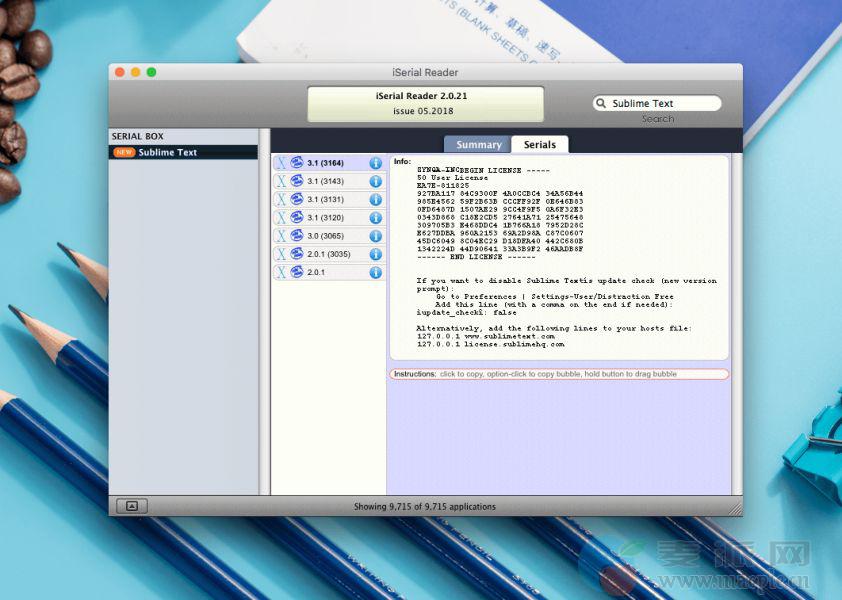Image resolution: width=842 pixels, height=600 pixels.
Task: Show info for the 3.1 (3120) entry
Action: (x=376, y=217)
